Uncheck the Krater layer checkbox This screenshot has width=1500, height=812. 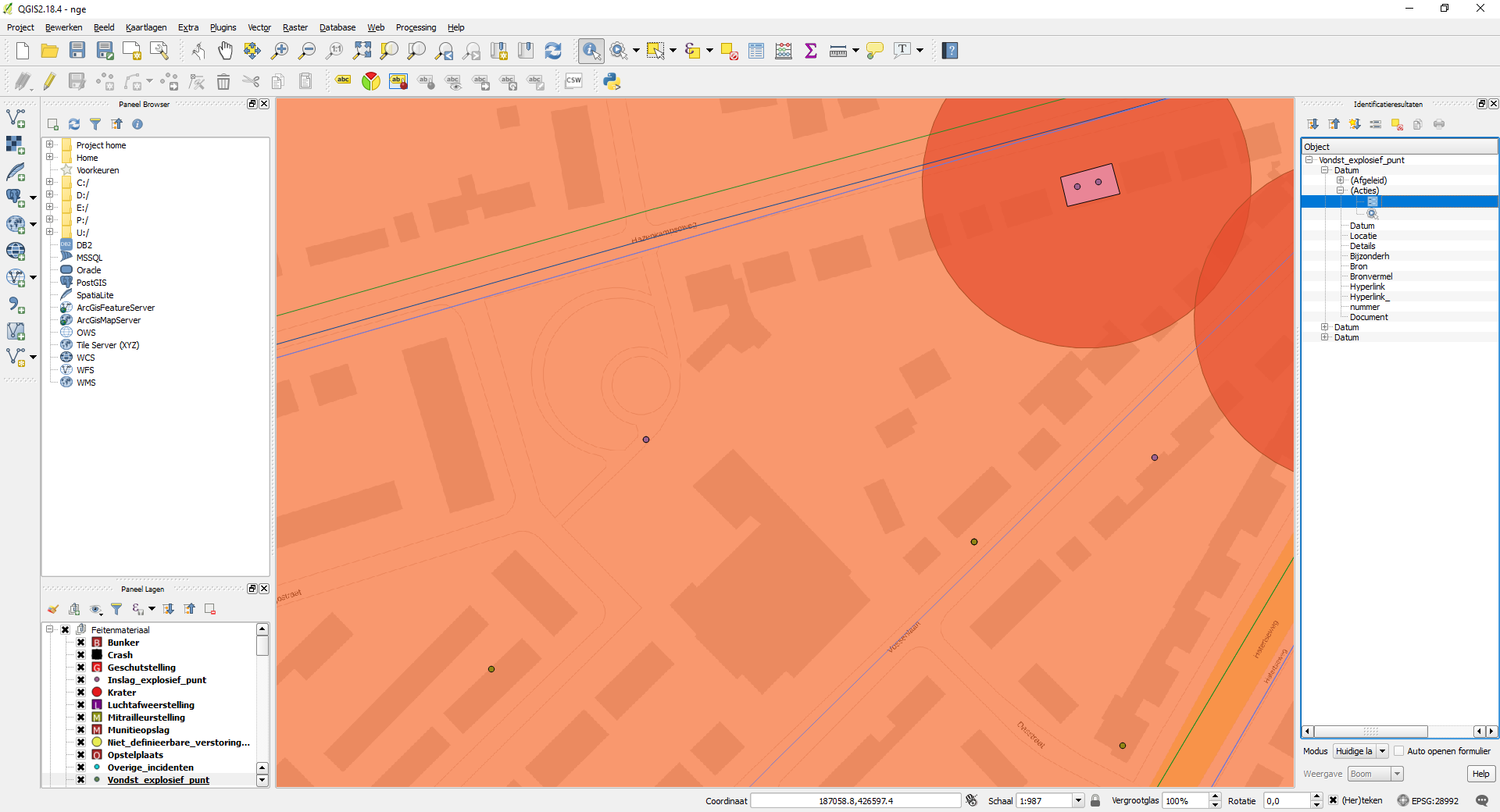pos(80,693)
